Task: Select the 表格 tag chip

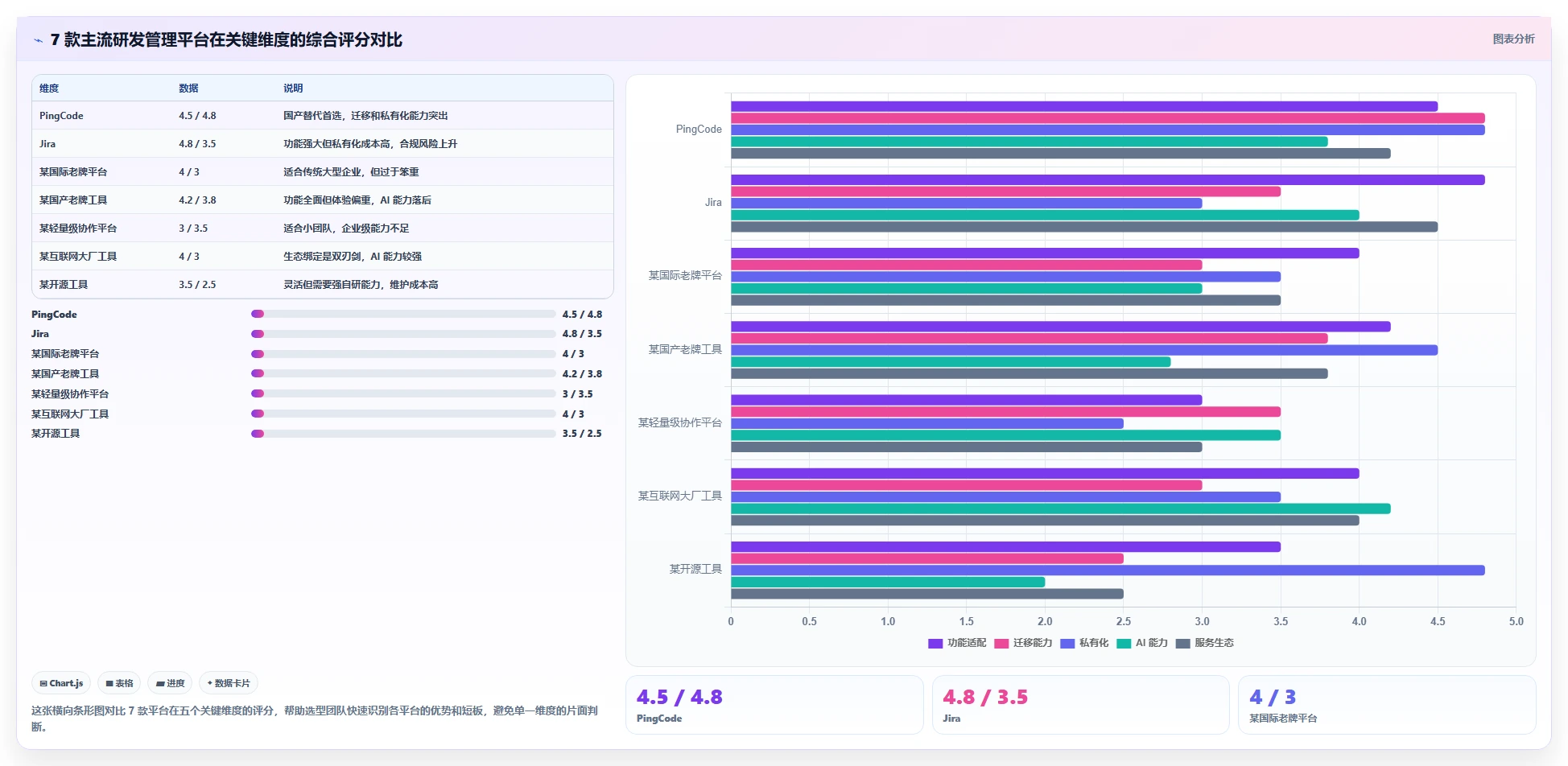Action: coord(119,683)
